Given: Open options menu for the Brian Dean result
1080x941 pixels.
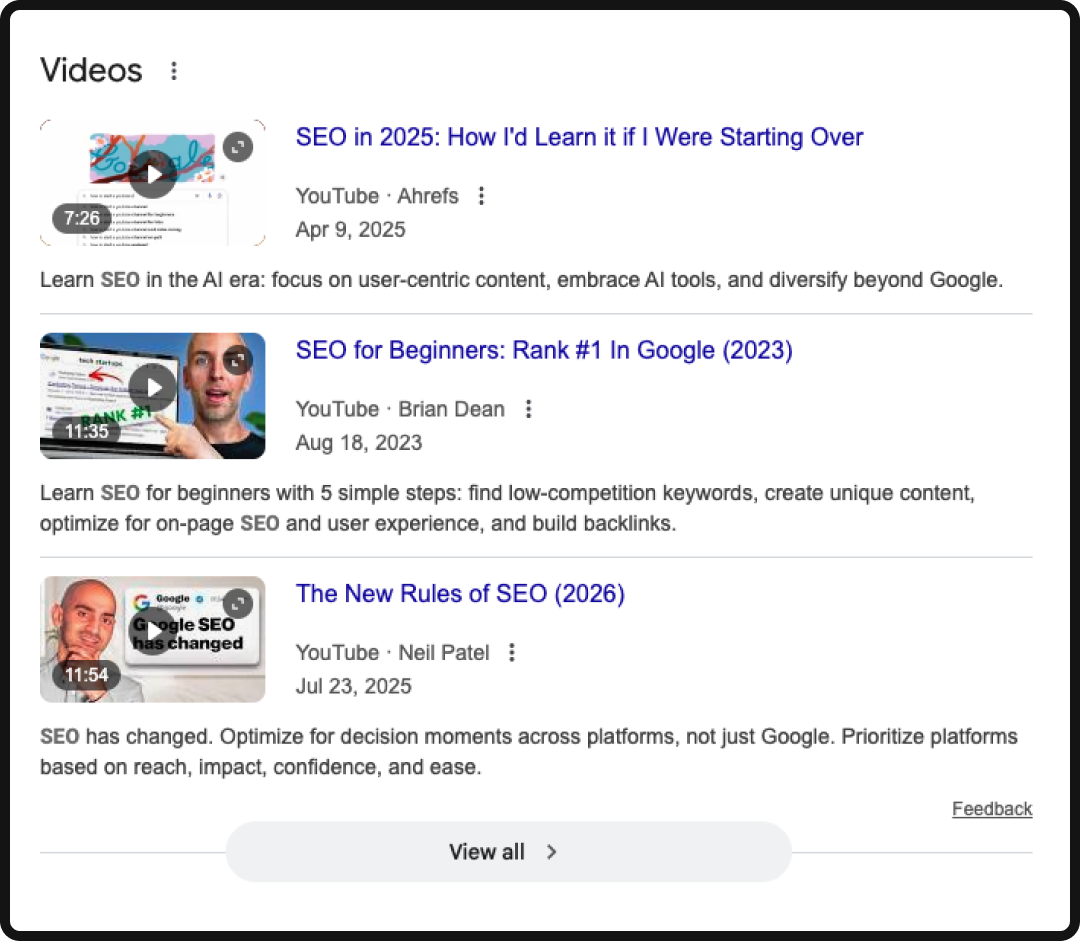Looking at the screenshot, I should click(528, 409).
